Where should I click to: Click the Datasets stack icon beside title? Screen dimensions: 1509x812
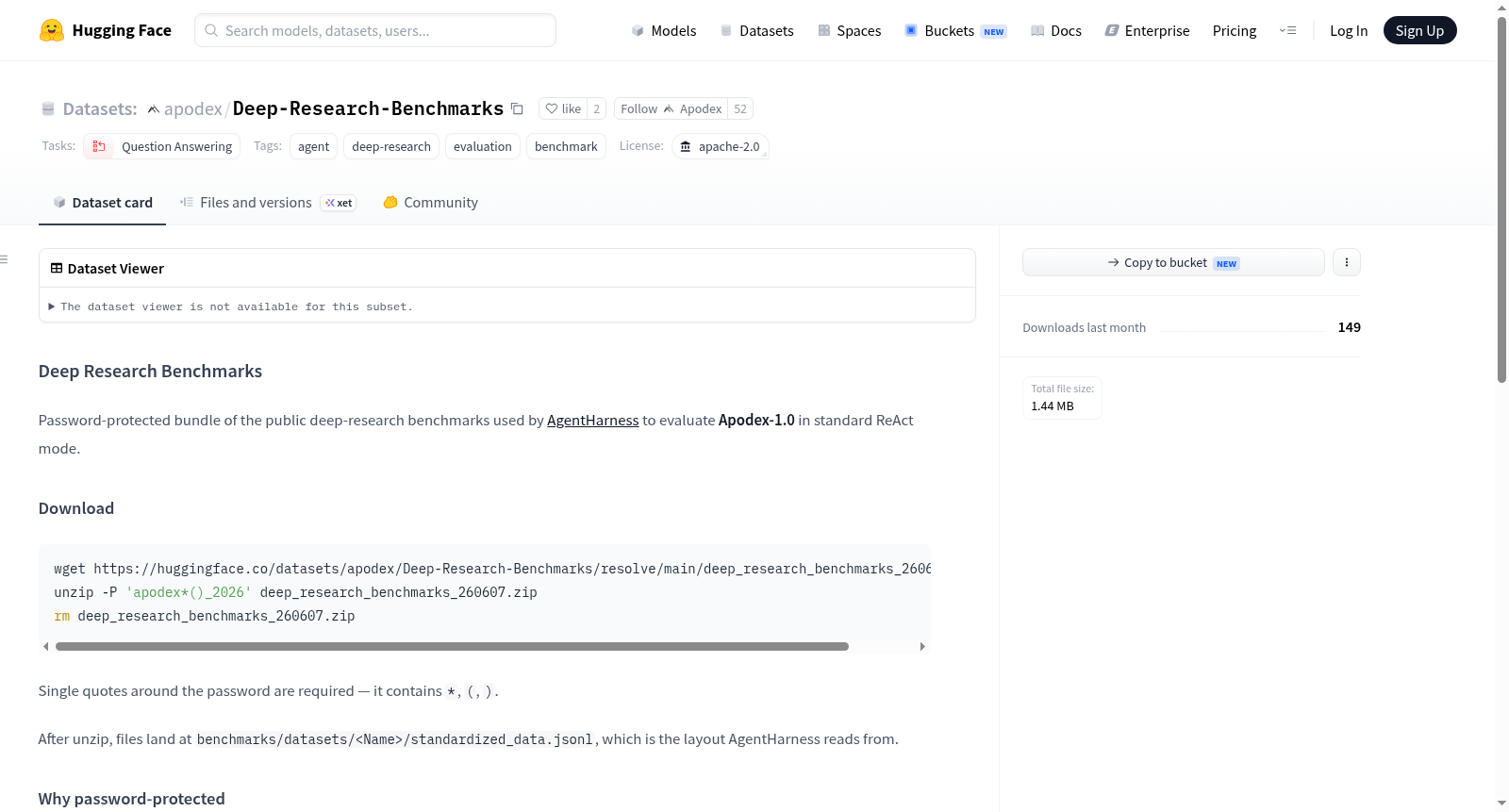pyautogui.click(x=48, y=109)
